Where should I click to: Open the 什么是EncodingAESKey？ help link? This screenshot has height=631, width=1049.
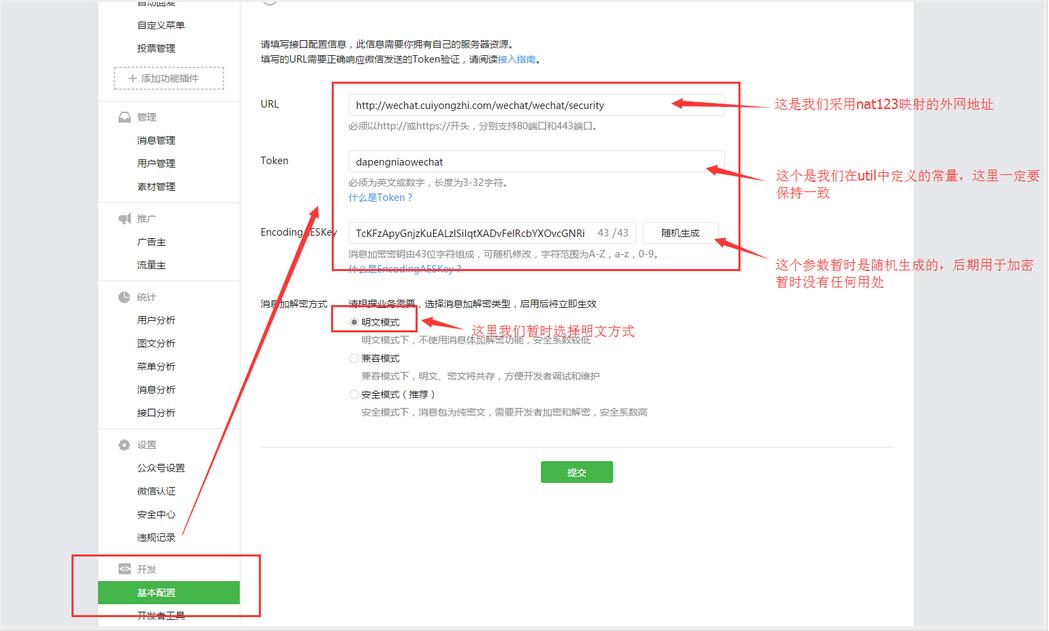405,269
